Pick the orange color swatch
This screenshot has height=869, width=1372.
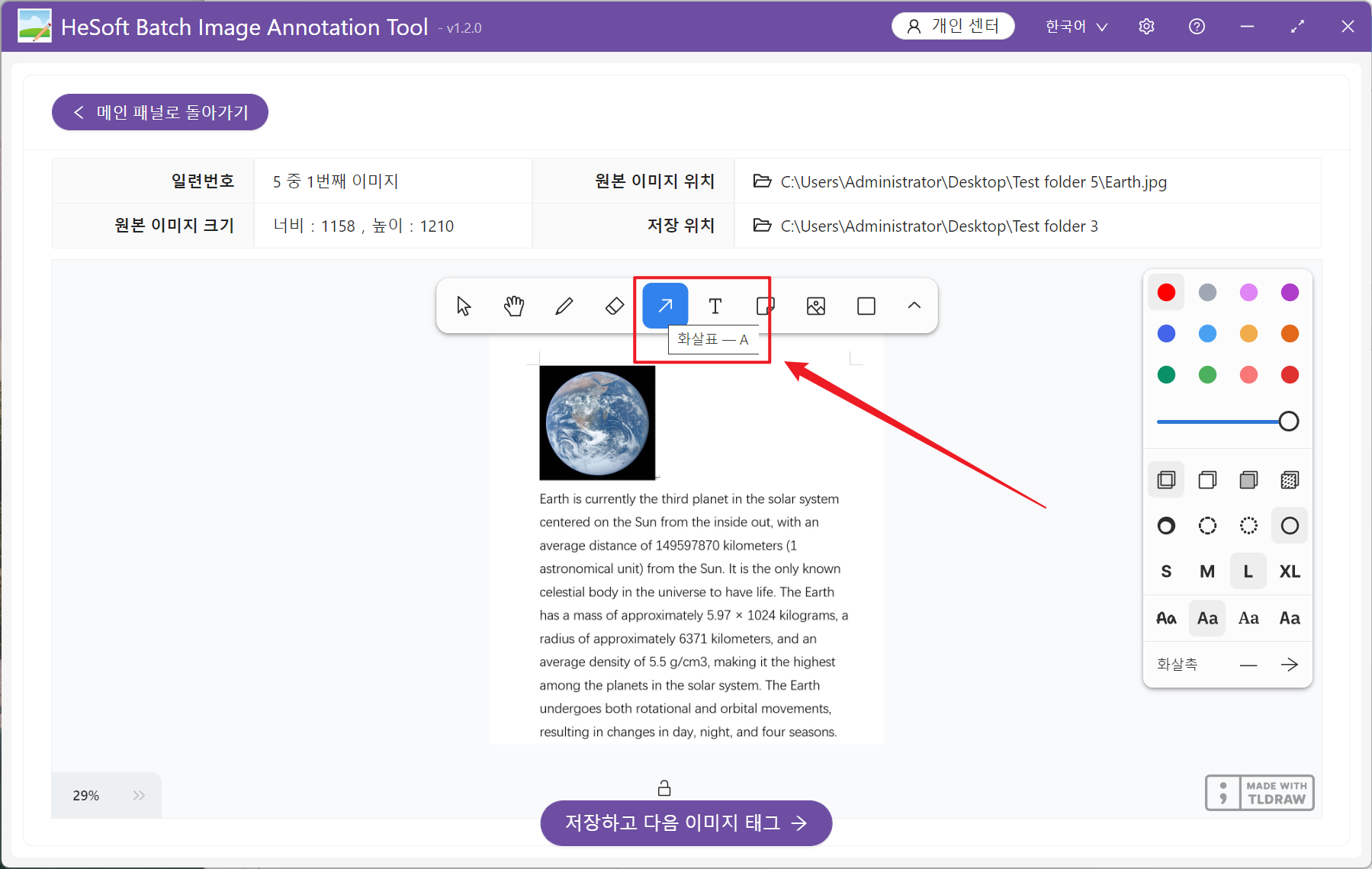tap(1290, 333)
